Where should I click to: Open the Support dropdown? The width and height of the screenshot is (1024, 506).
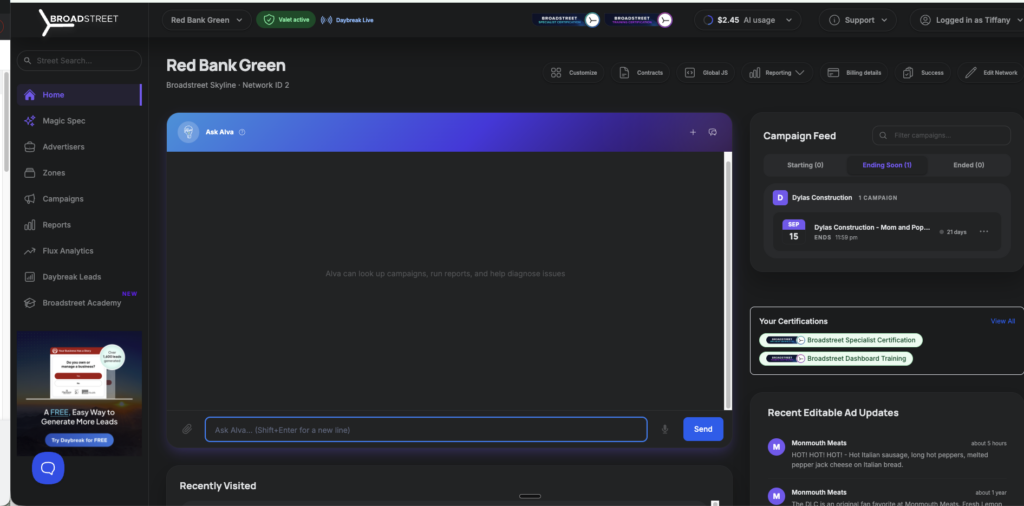[x=858, y=20]
